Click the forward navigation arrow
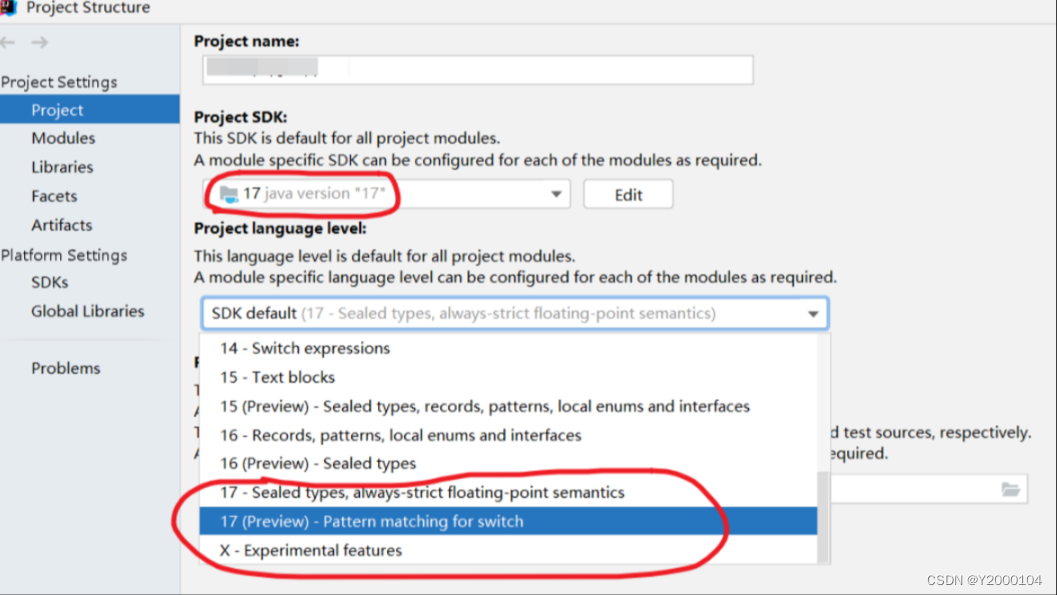This screenshot has height=595, width=1057. (x=38, y=42)
